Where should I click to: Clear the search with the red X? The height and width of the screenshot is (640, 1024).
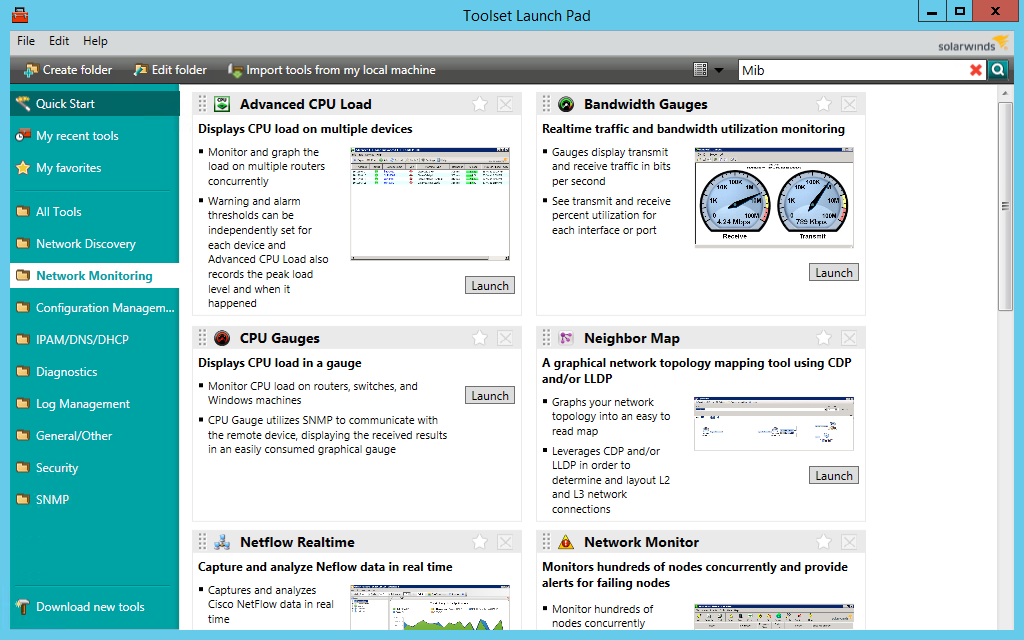pos(976,70)
